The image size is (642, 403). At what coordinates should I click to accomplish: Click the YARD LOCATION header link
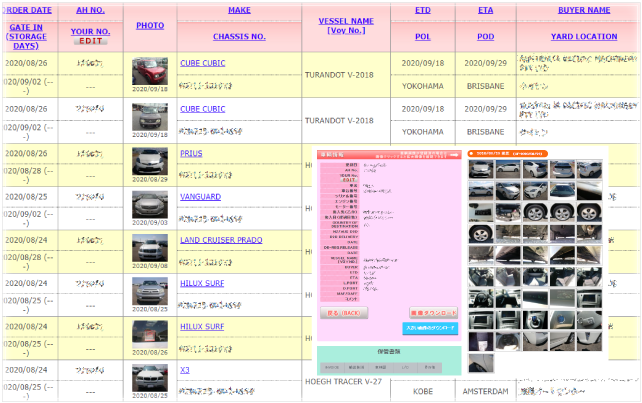click(584, 36)
